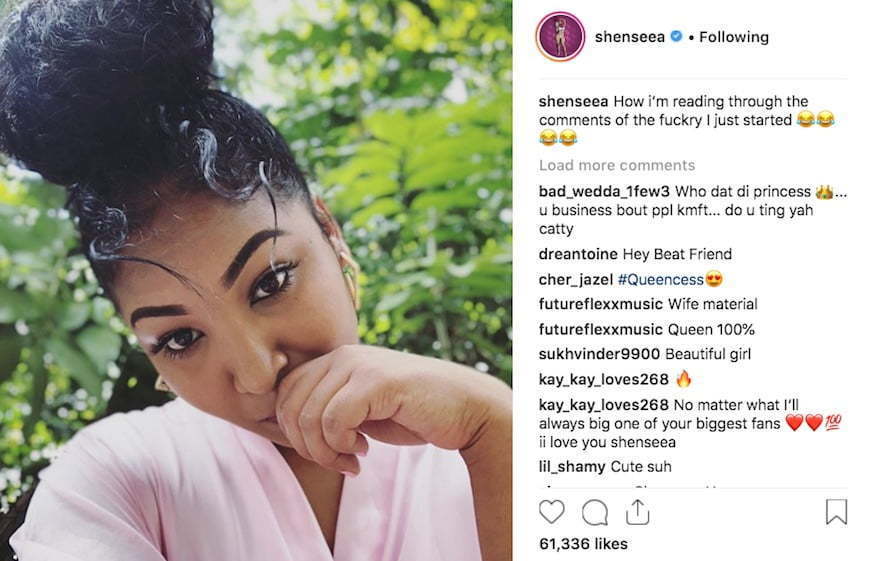Open the shenseea profile picture avatar
This screenshot has height=561, width=870.
(x=560, y=37)
